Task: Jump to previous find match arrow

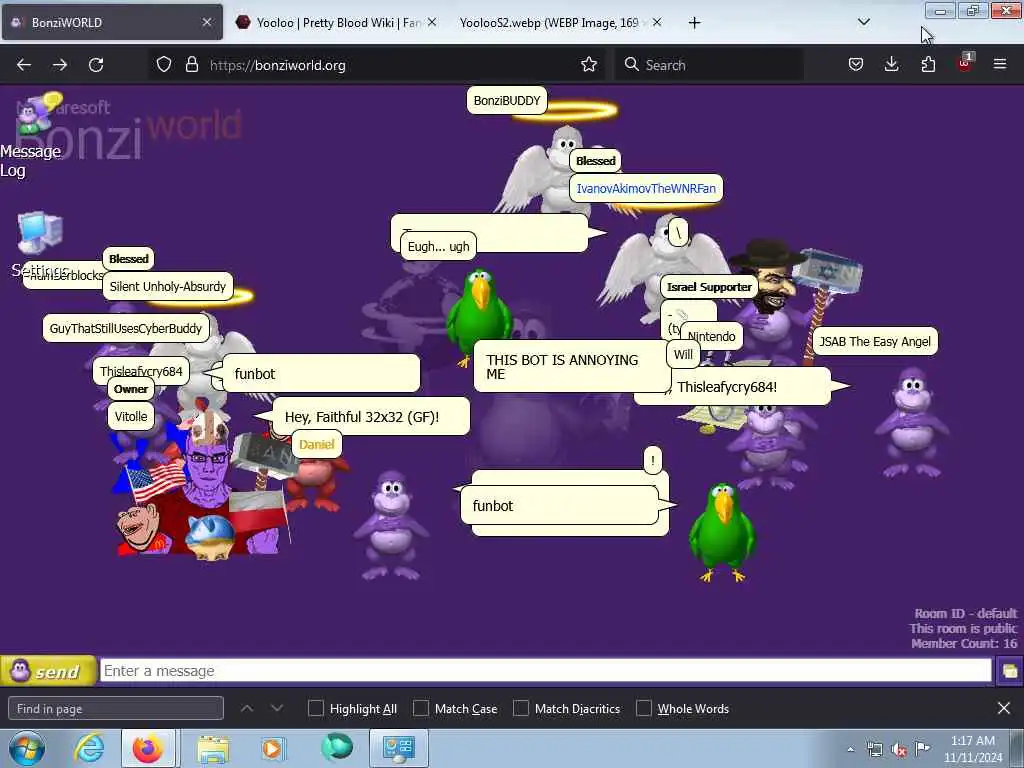Action: [247, 708]
